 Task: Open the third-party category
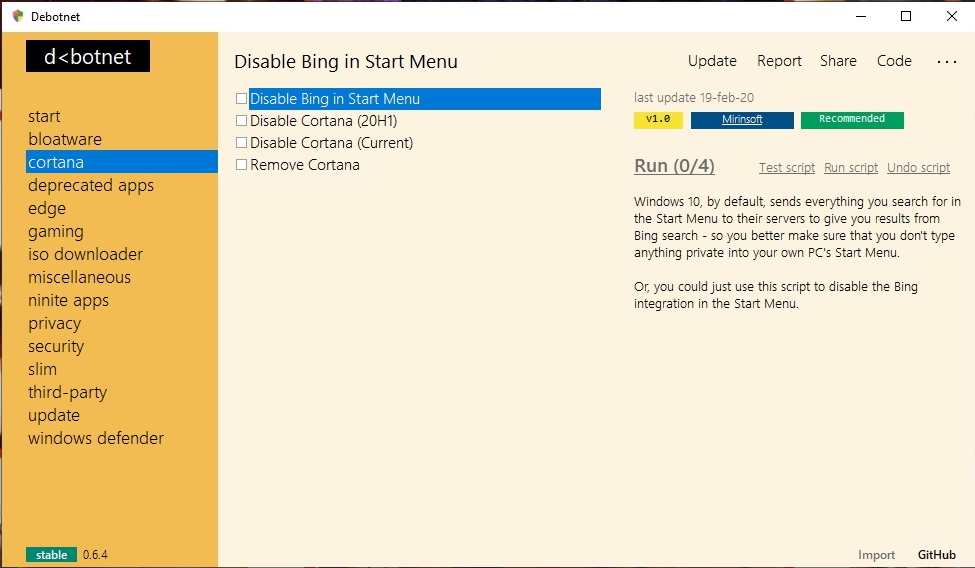67,393
